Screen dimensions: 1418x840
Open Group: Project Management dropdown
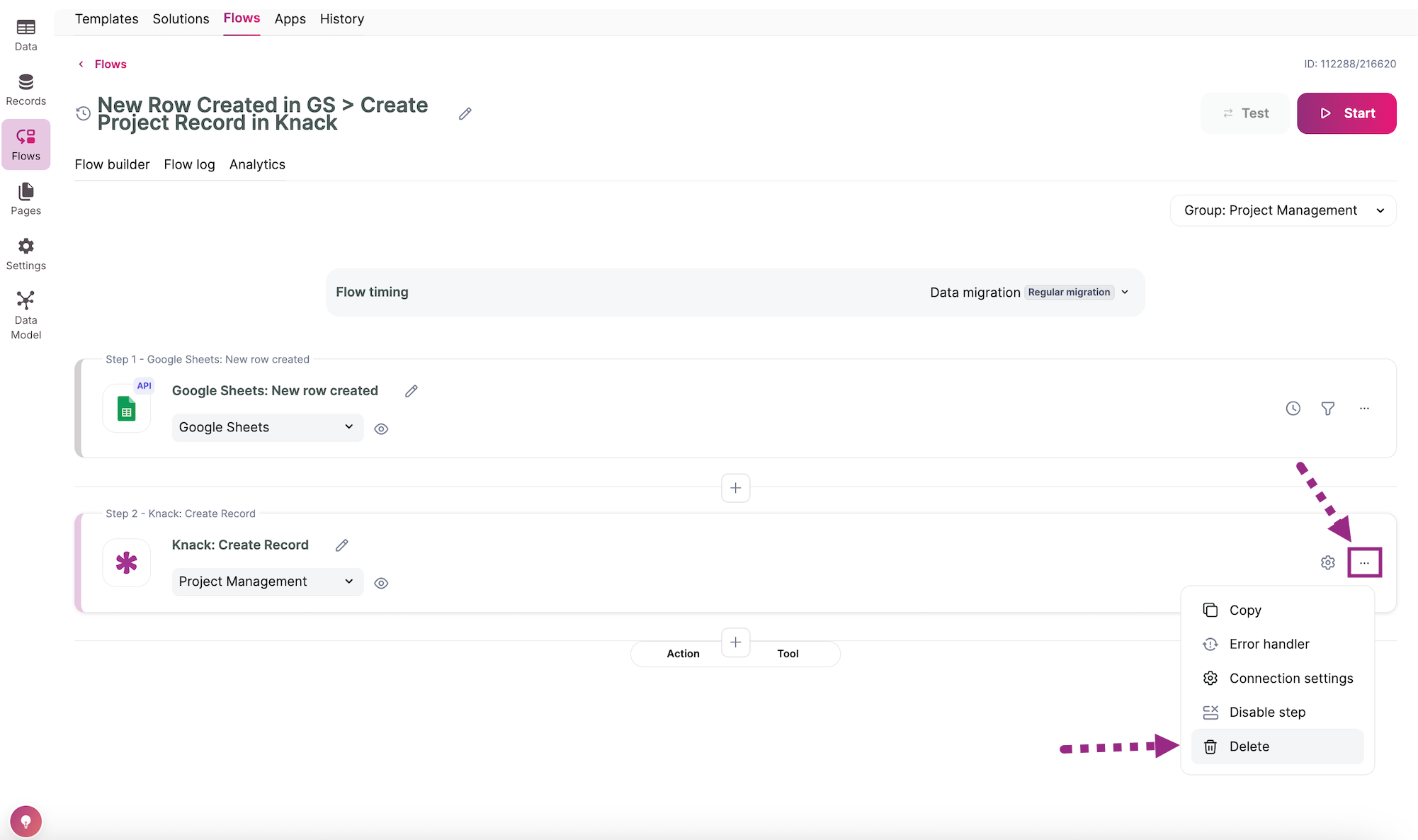[x=1283, y=210]
